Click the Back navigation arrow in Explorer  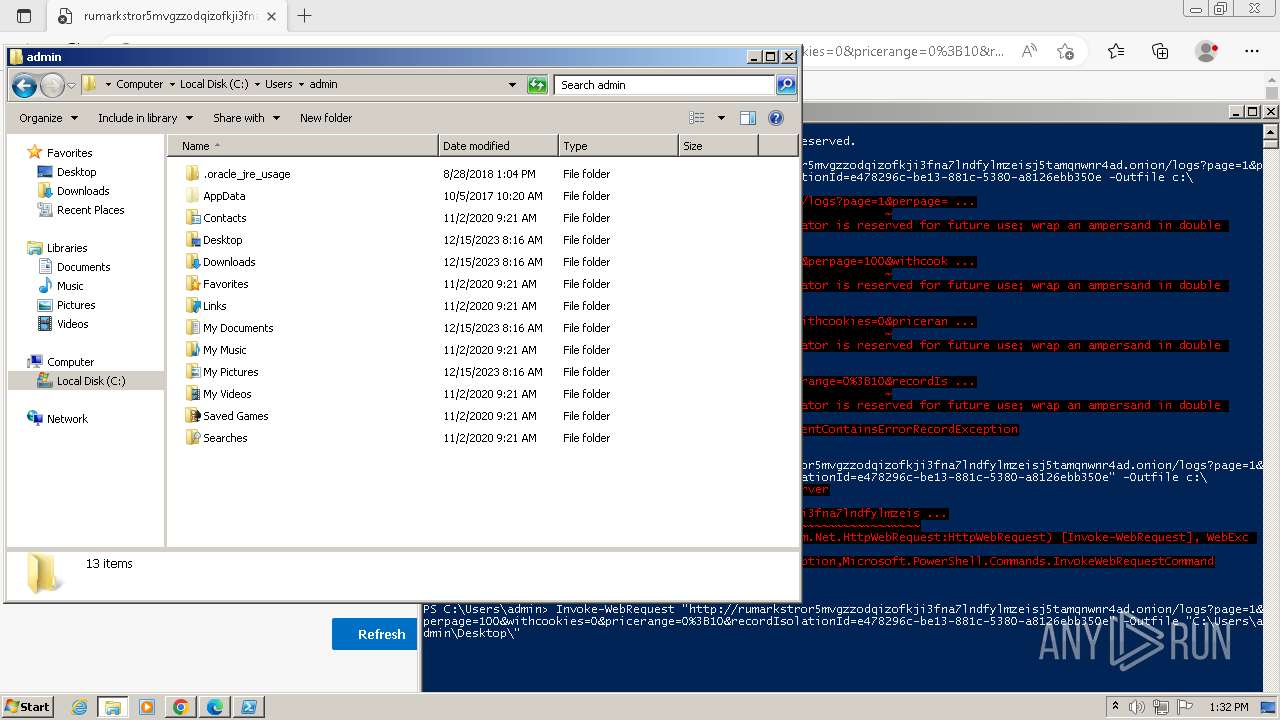click(24, 85)
